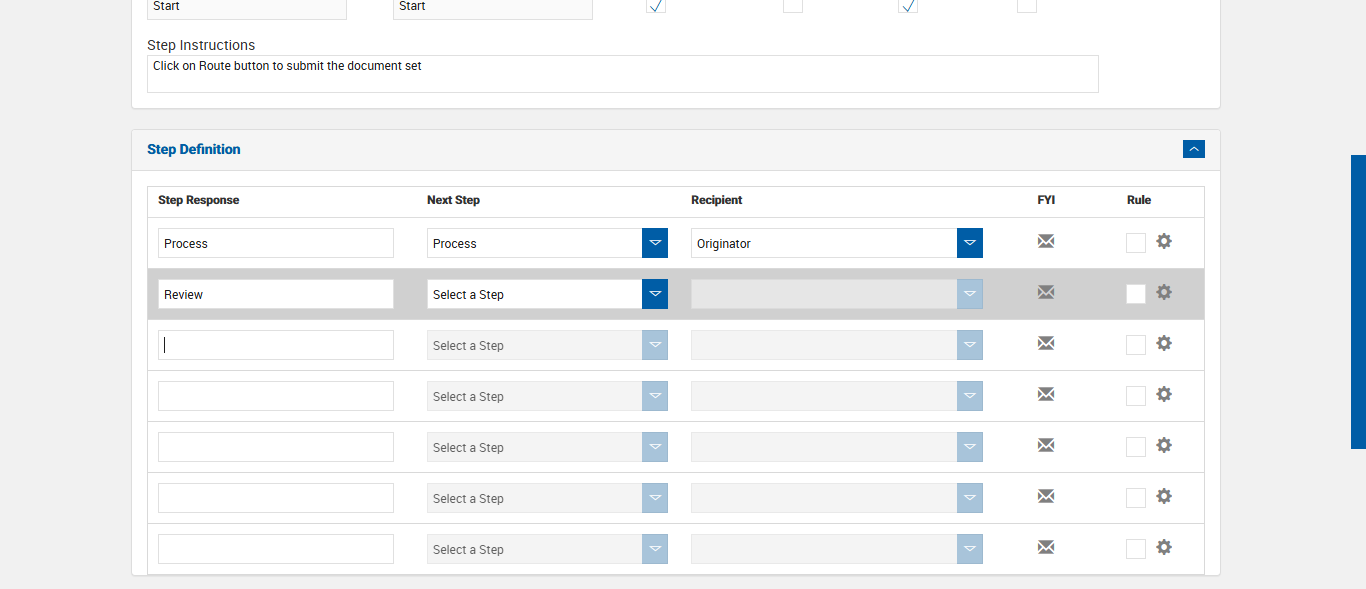This screenshot has width=1366, height=589.
Task: Open rule settings gear for Review row
Action: (x=1164, y=292)
